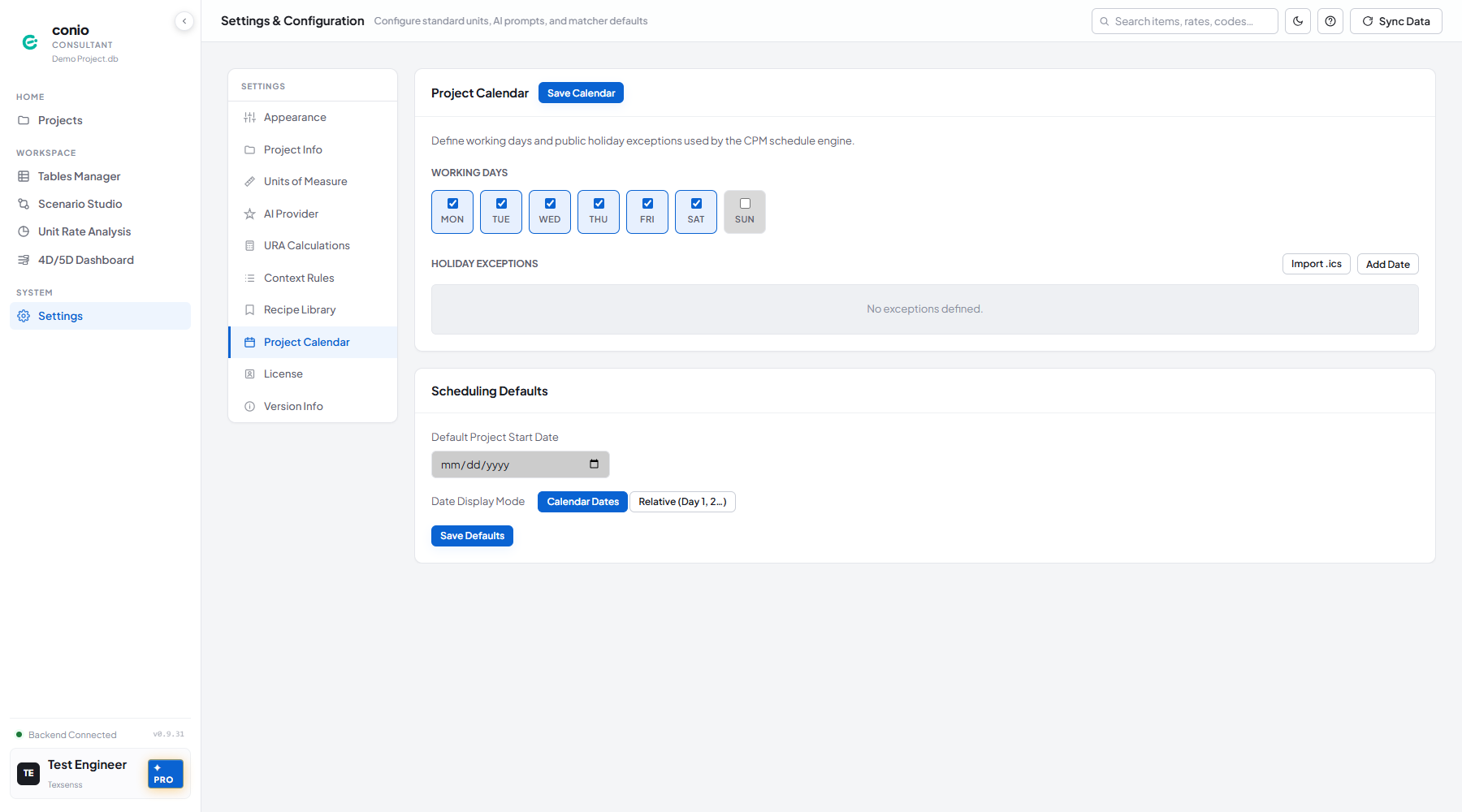
Task: Toggle dark mode moon icon
Action: (x=1298, y=21)
